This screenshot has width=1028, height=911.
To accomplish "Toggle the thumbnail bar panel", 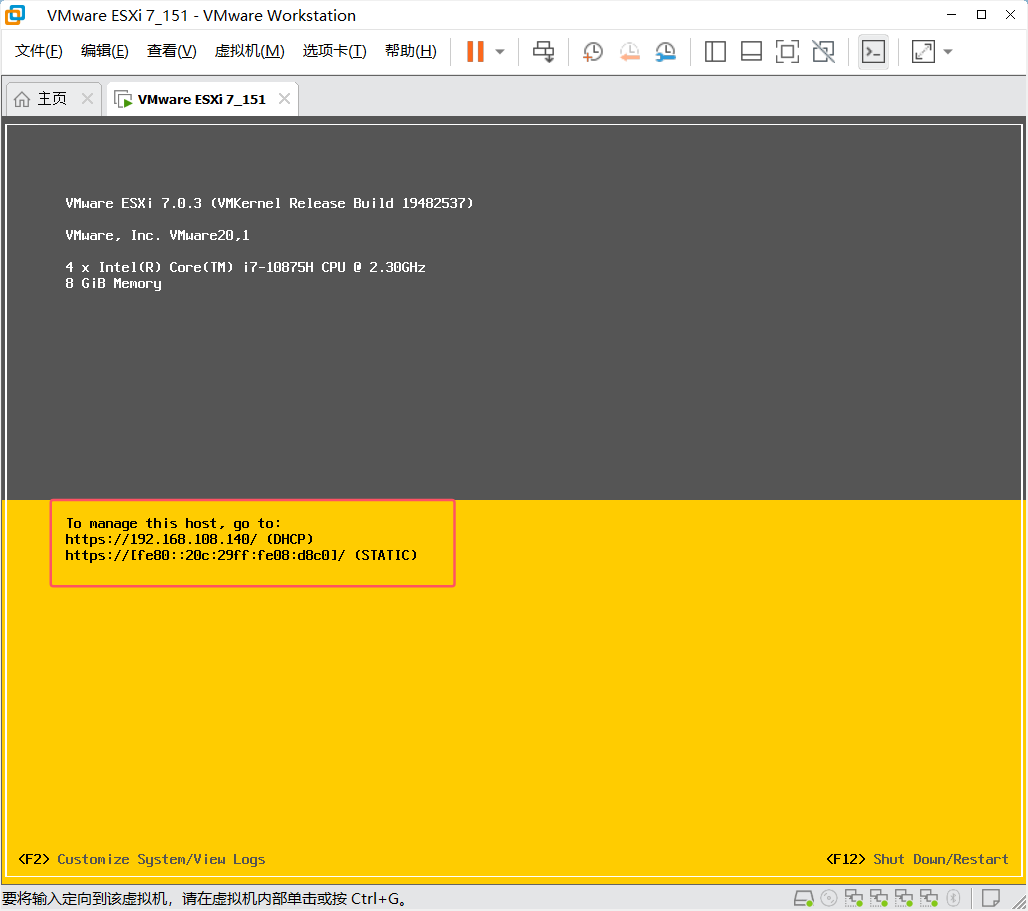I will coord(751,51).
